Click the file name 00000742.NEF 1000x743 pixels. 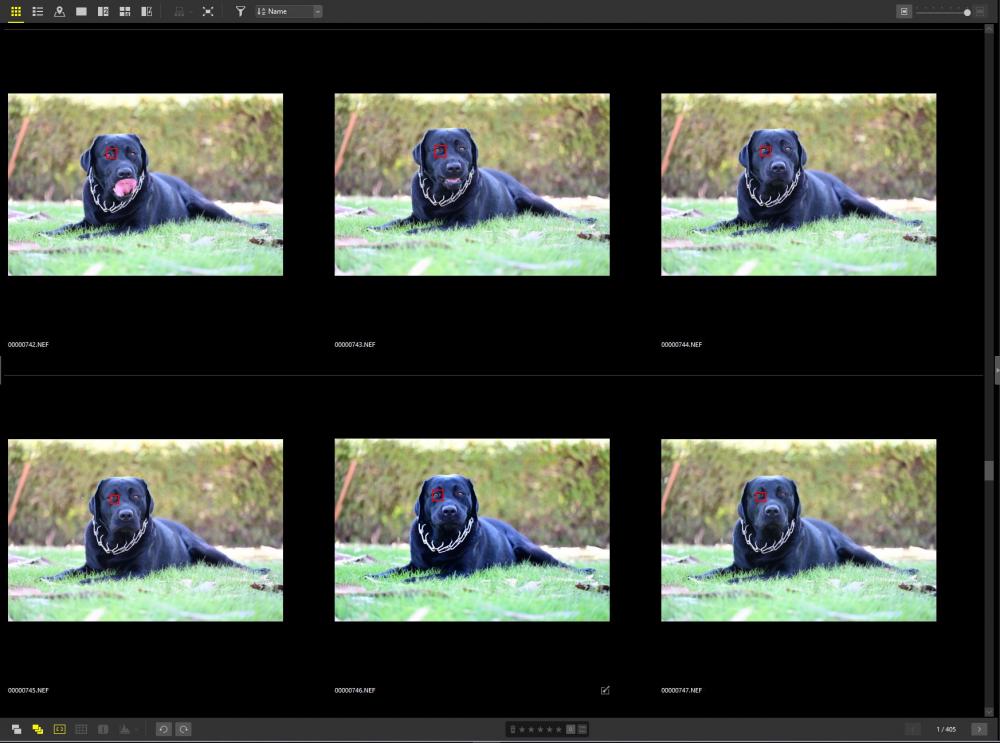click(28, 344)
